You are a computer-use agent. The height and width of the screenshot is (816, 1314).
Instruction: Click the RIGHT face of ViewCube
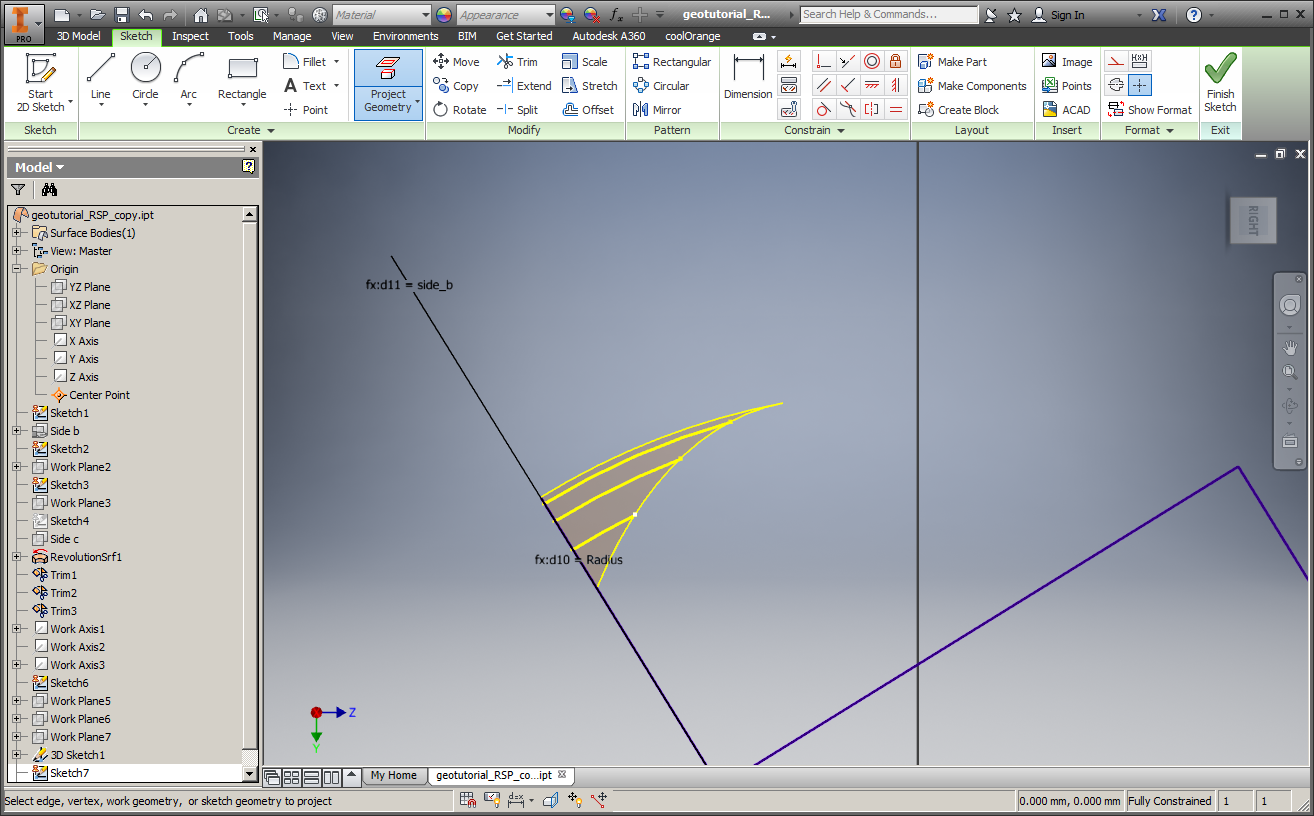point(1252,220)
